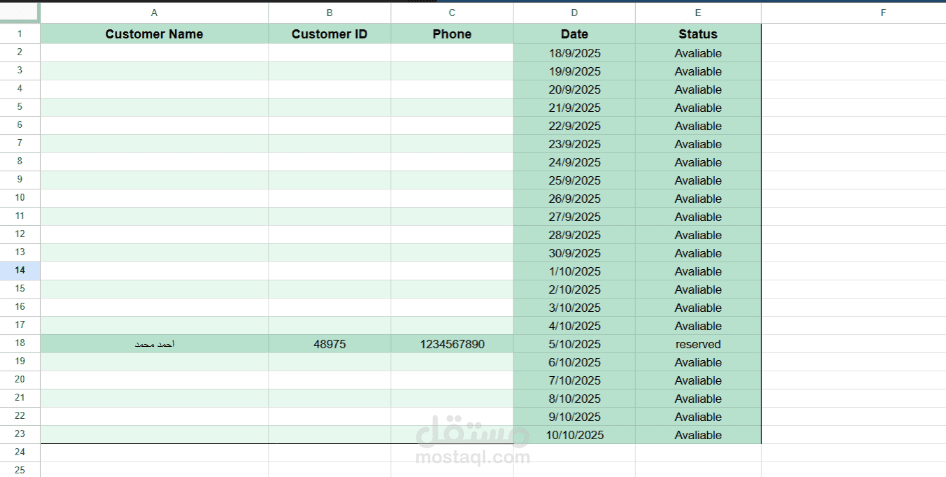
Task: Select the "Date" header cell
Action: point(574,34)
